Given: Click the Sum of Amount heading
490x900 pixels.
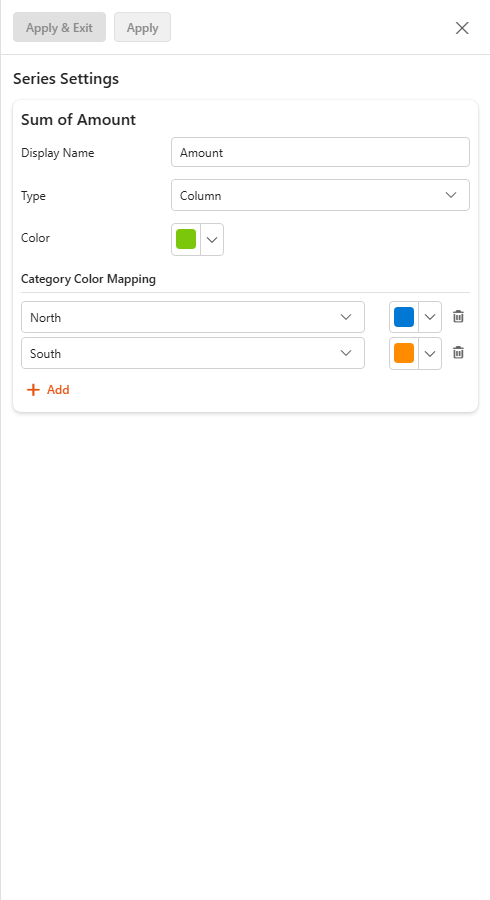Looking at the screenshot, I should (78, 119).
